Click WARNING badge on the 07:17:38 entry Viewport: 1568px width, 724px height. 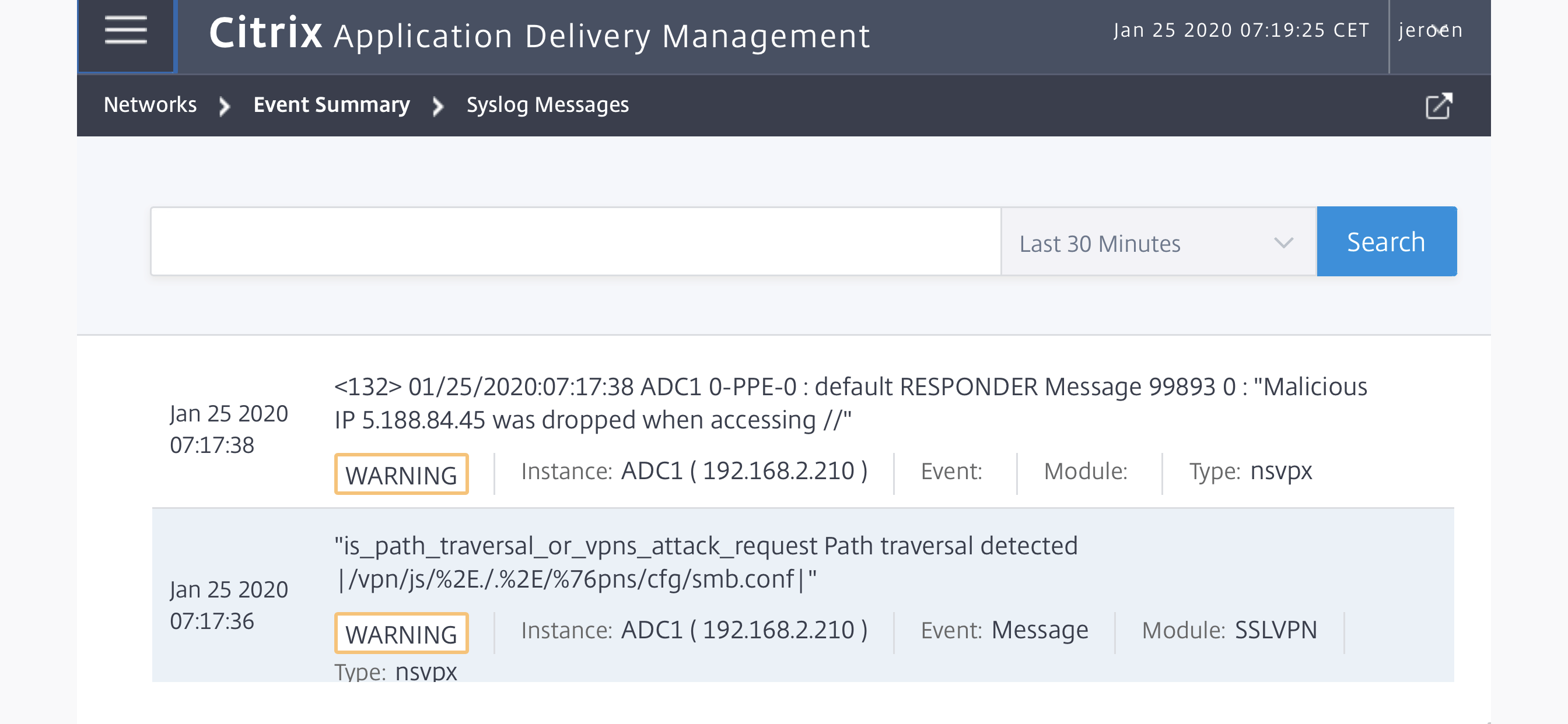point(401,475)
